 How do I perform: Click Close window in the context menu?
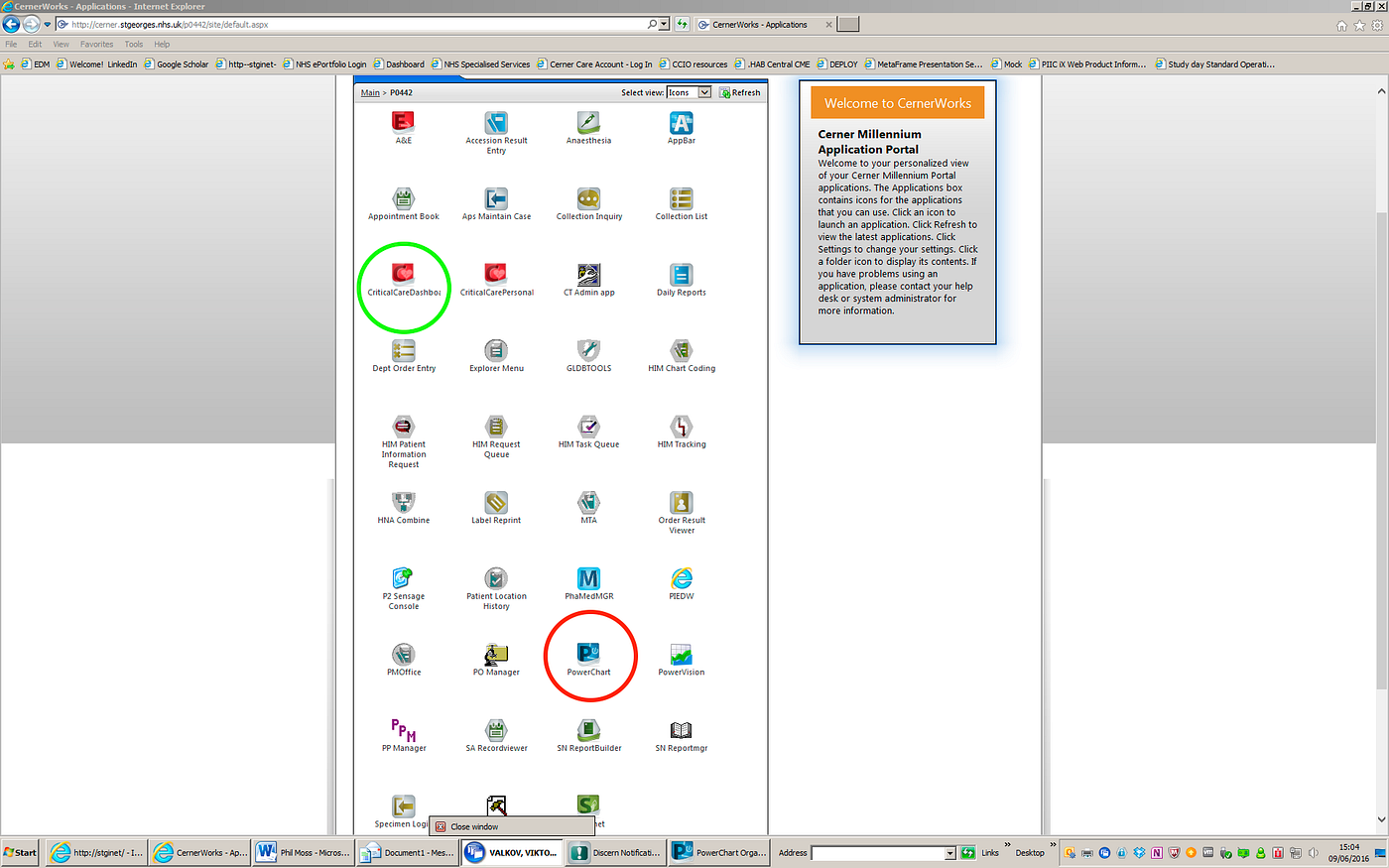[x=512, y=826]
